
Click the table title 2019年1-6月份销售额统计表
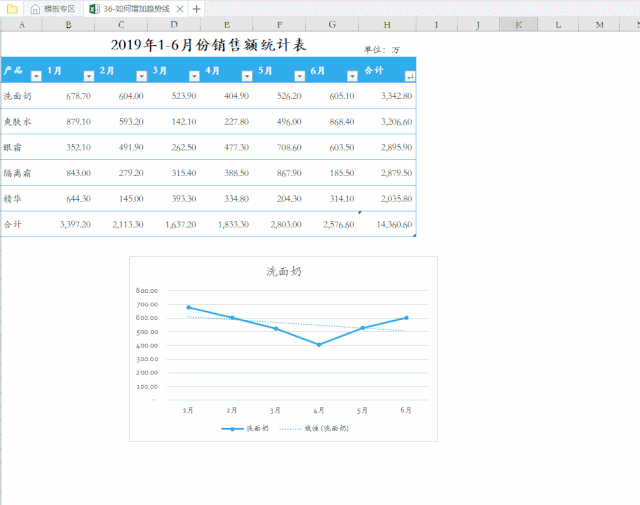[208, 45]
